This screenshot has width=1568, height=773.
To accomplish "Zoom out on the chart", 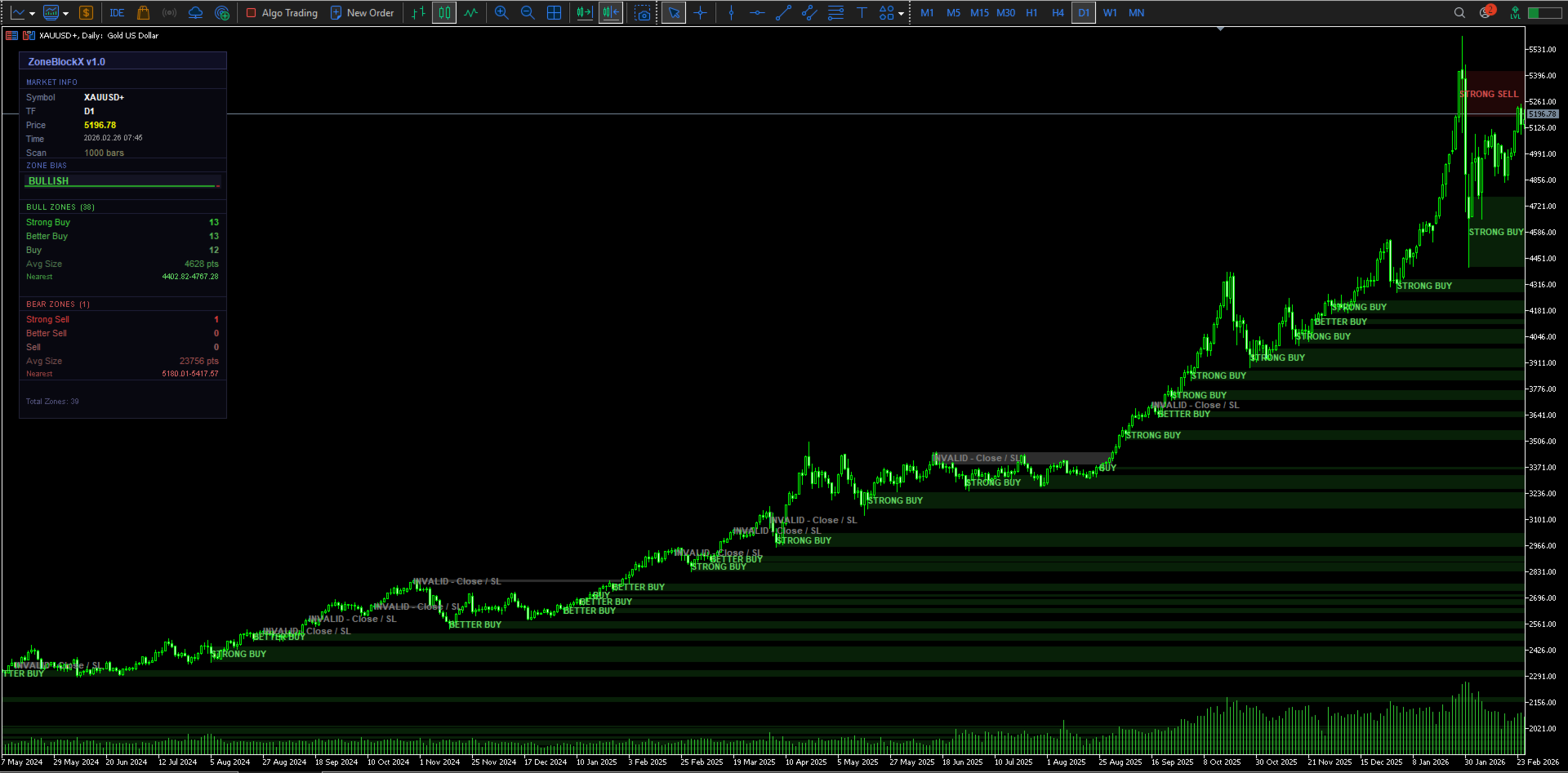I will 528,13.
